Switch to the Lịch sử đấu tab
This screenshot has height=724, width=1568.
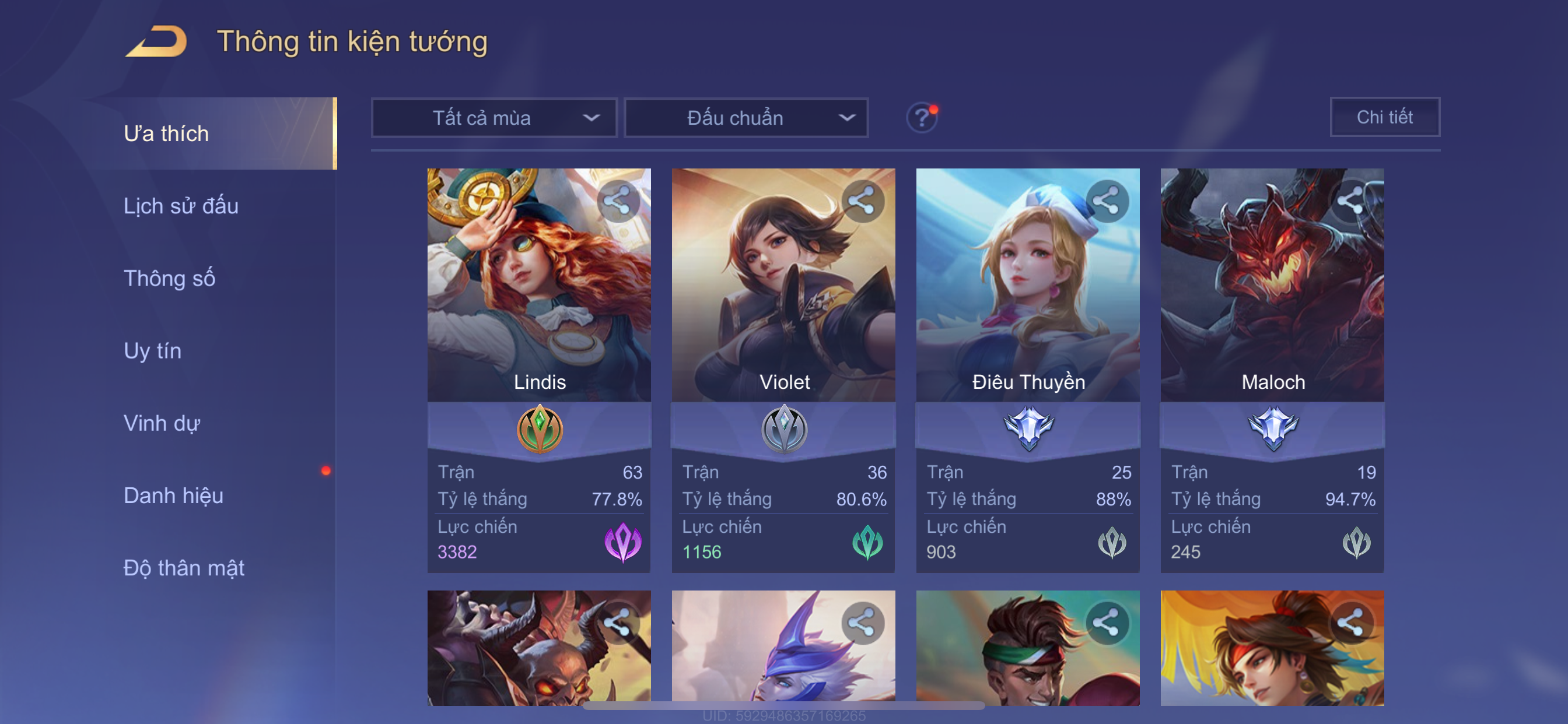coord(181,206)
